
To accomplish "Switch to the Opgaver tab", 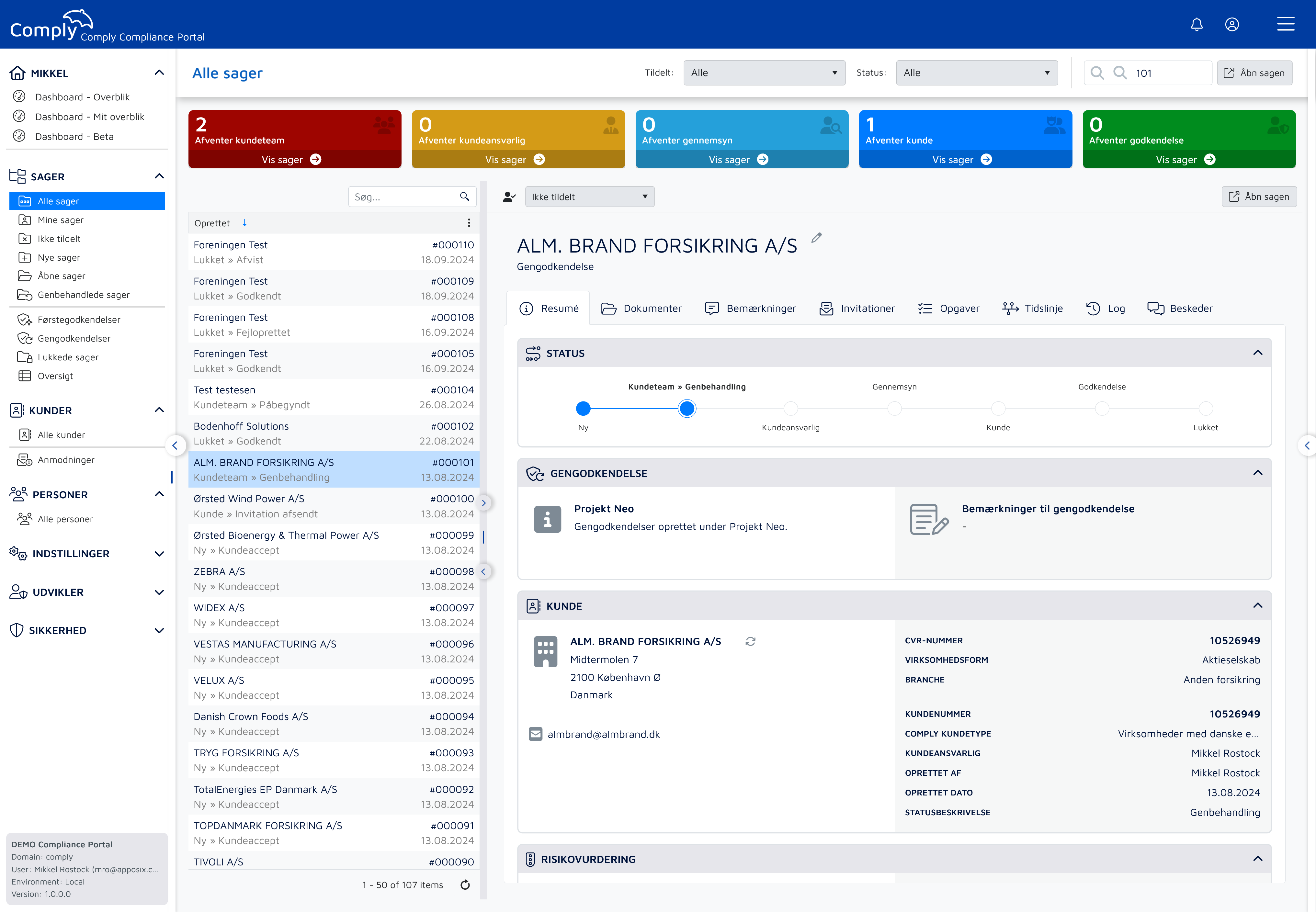I will [949, 308].
